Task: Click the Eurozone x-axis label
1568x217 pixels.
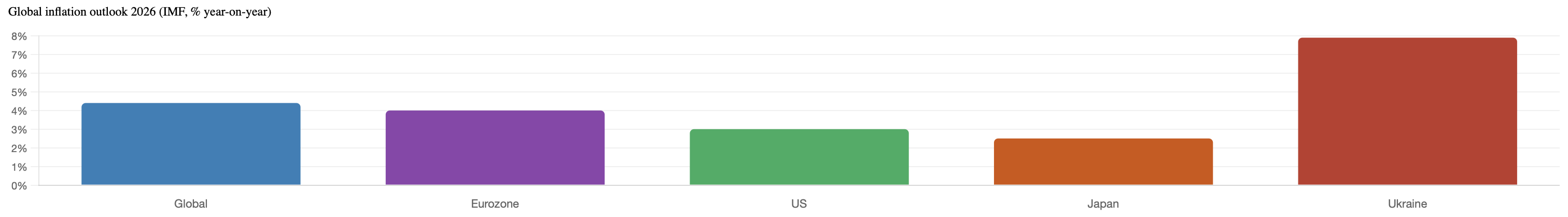Action: click(x=495, y=204)
